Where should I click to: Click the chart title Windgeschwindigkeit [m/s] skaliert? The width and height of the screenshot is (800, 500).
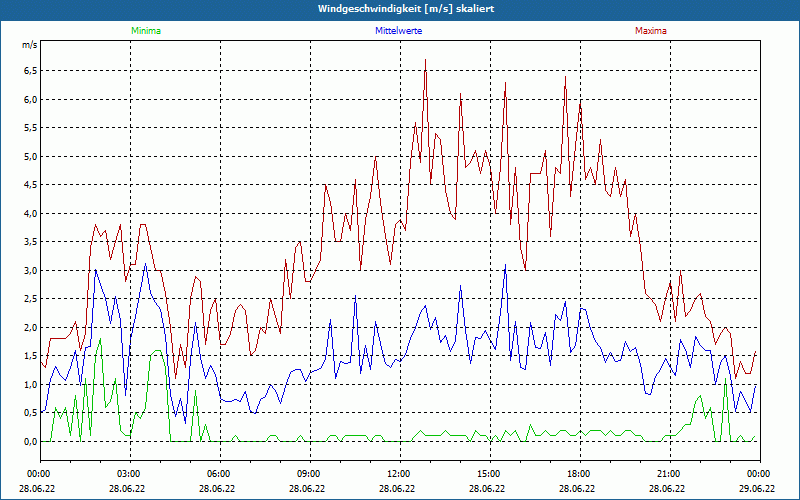coord(406,9)
